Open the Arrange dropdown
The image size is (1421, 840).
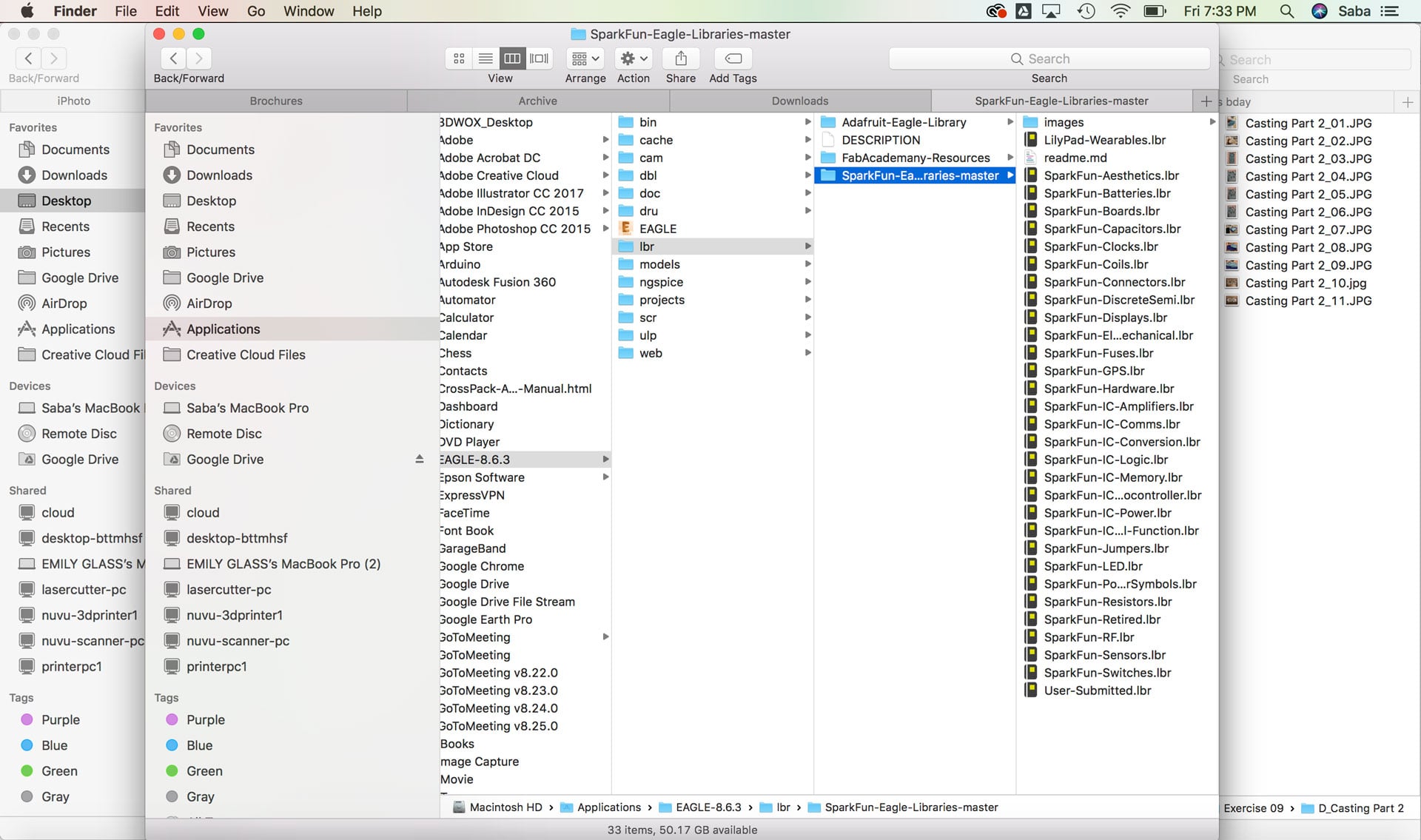pos(585,58)
